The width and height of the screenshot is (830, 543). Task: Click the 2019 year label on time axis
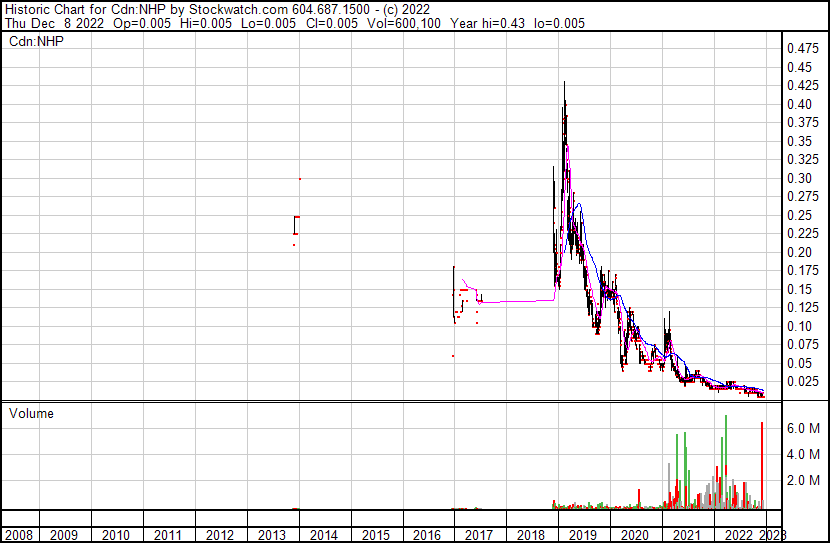(583, 535)
